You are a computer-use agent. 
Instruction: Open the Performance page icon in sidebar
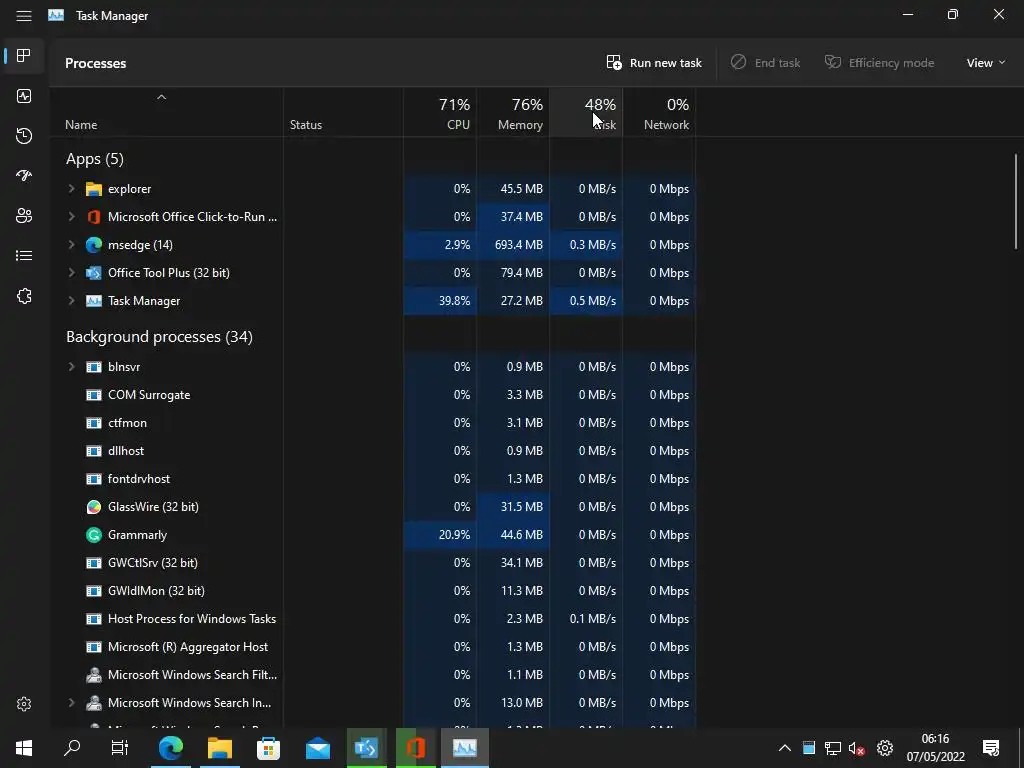[x=24, y=96]
